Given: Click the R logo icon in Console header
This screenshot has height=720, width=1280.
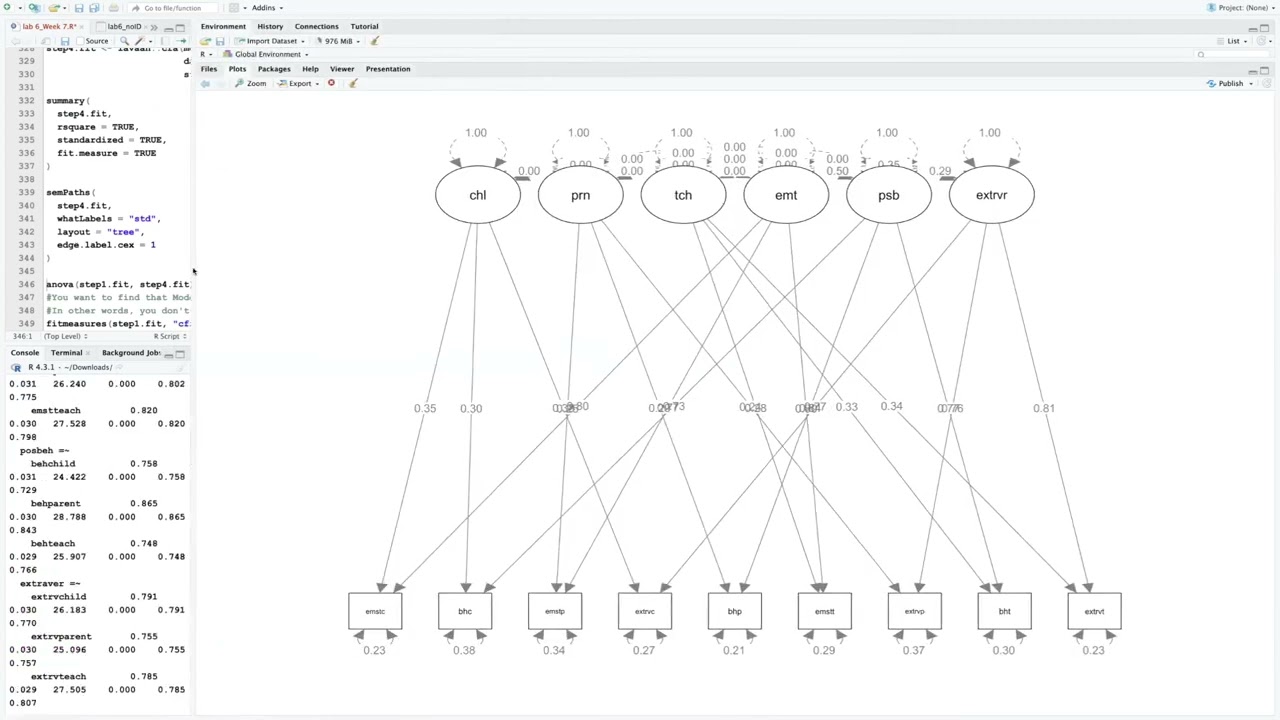Looking at the screenshot, I should [x=16, y=367].
